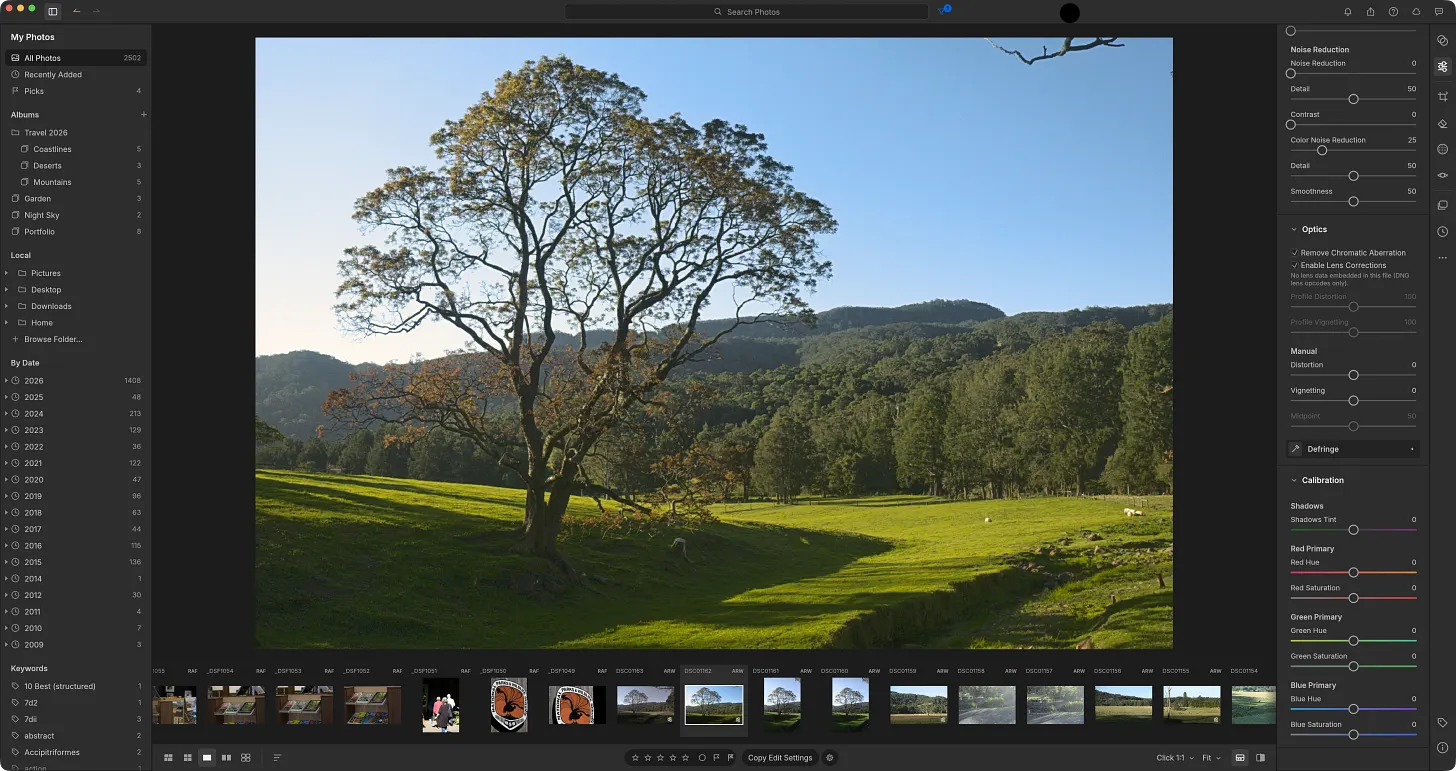The image size is (1456, 771).
Task: Select the Edit sliders panel icon
Action: [x=1442, y=67]
